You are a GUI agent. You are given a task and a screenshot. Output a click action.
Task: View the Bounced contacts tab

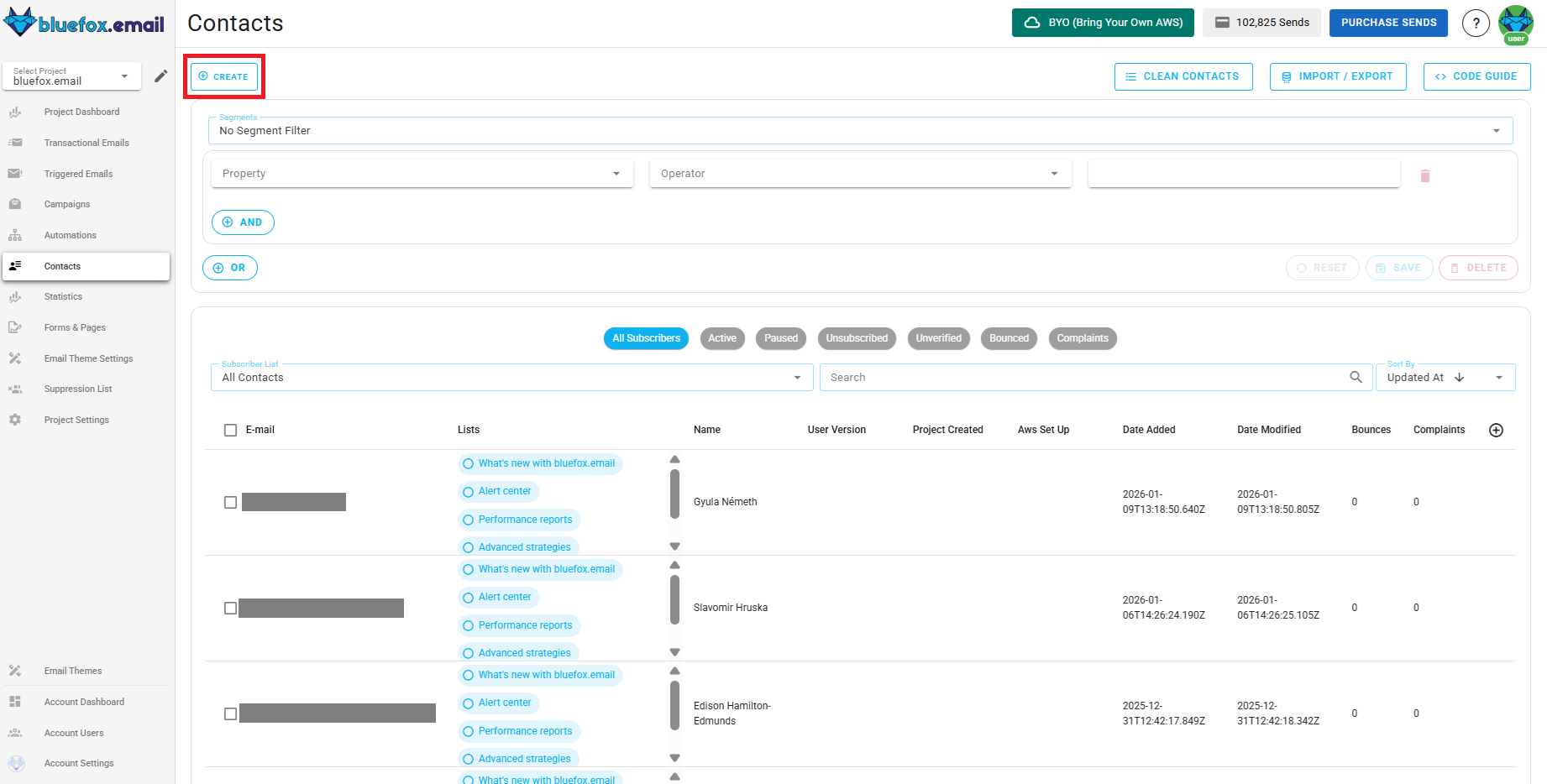pos(1009,338)
